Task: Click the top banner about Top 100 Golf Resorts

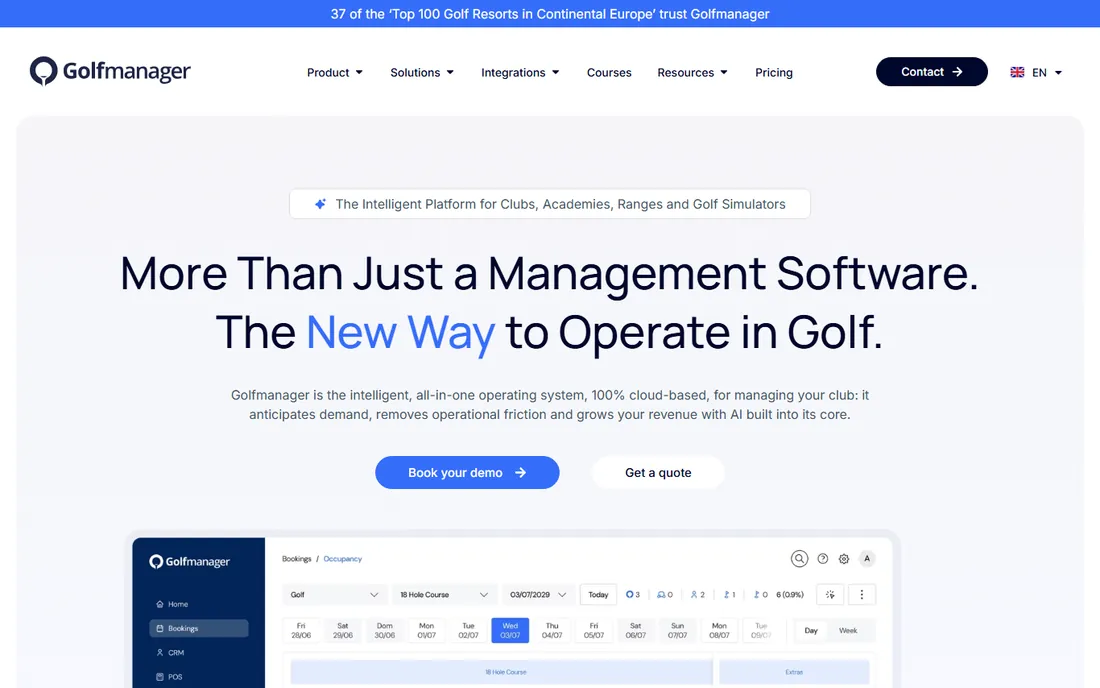Action: 550,14
